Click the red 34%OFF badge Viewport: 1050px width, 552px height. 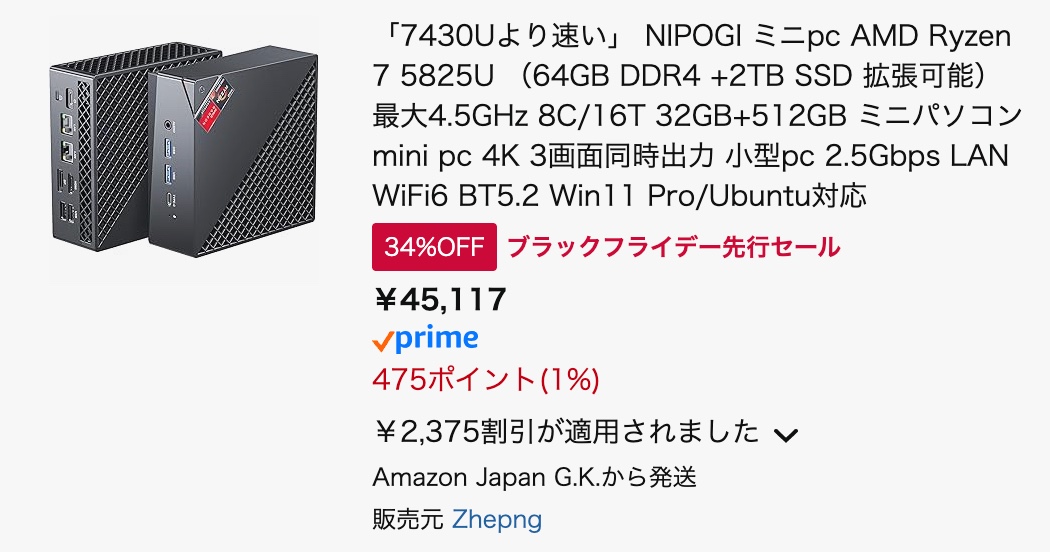[434, 247]
